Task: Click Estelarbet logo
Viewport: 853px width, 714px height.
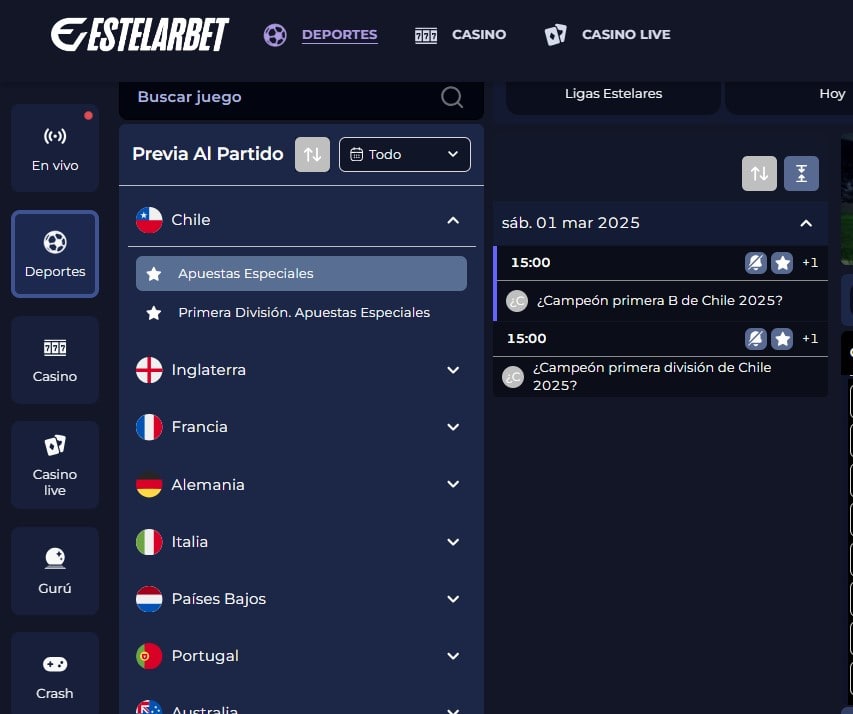Action: [x=140, y=35]
